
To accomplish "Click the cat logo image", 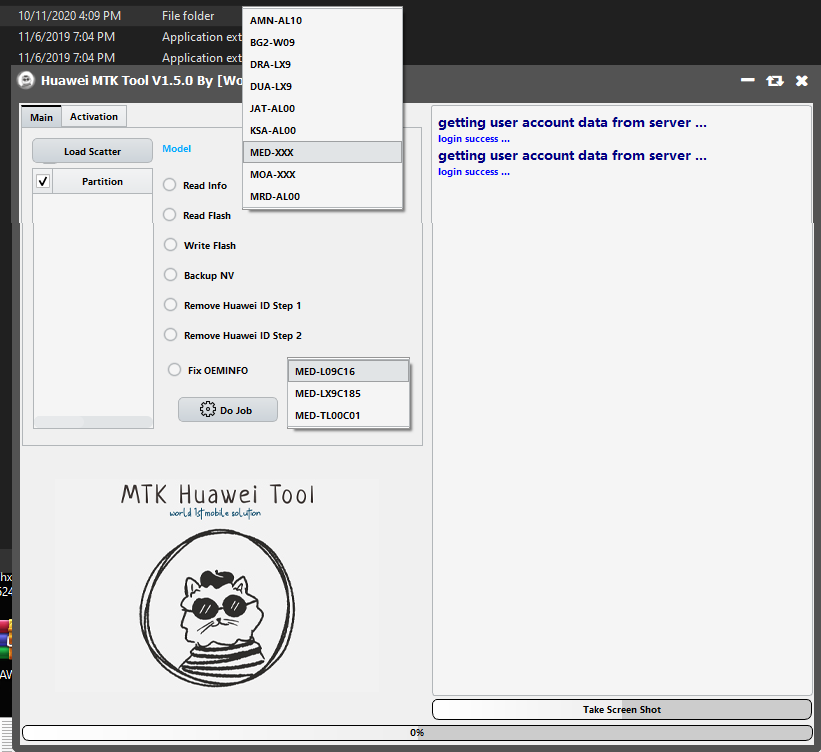I will click(217, 607).
